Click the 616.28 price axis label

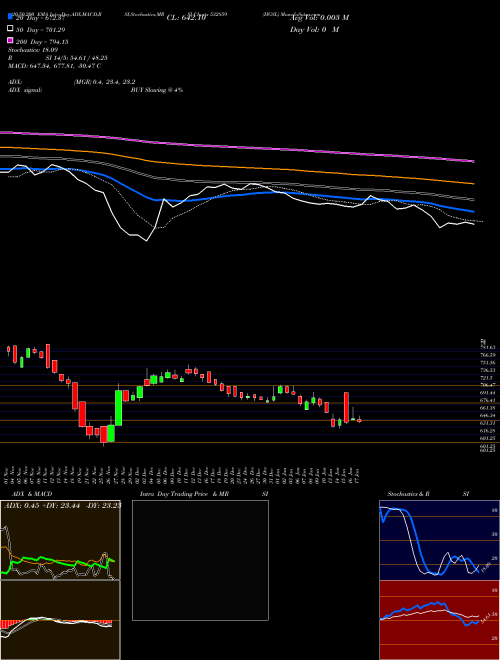pos(487,431)
